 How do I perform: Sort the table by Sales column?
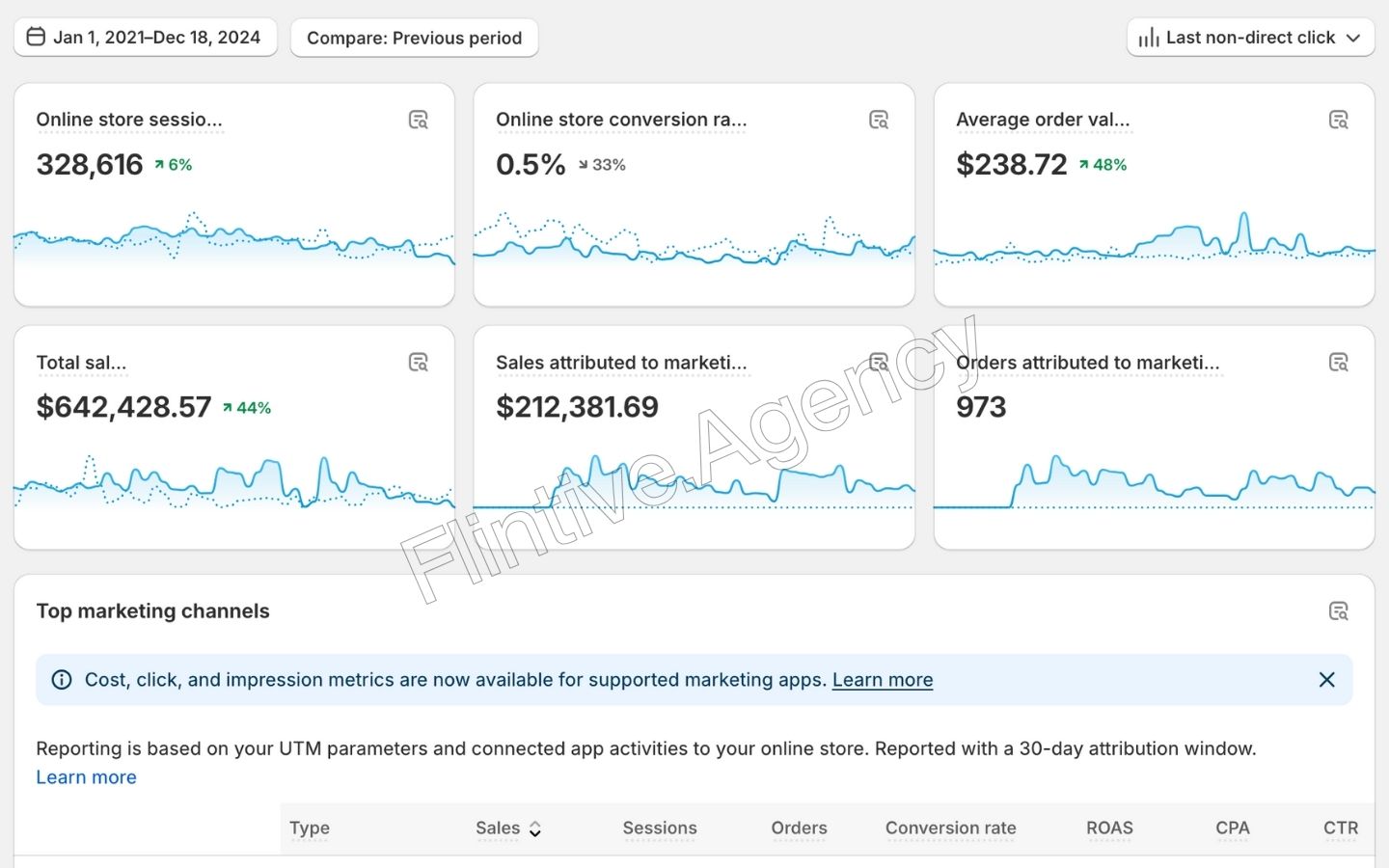507,828
